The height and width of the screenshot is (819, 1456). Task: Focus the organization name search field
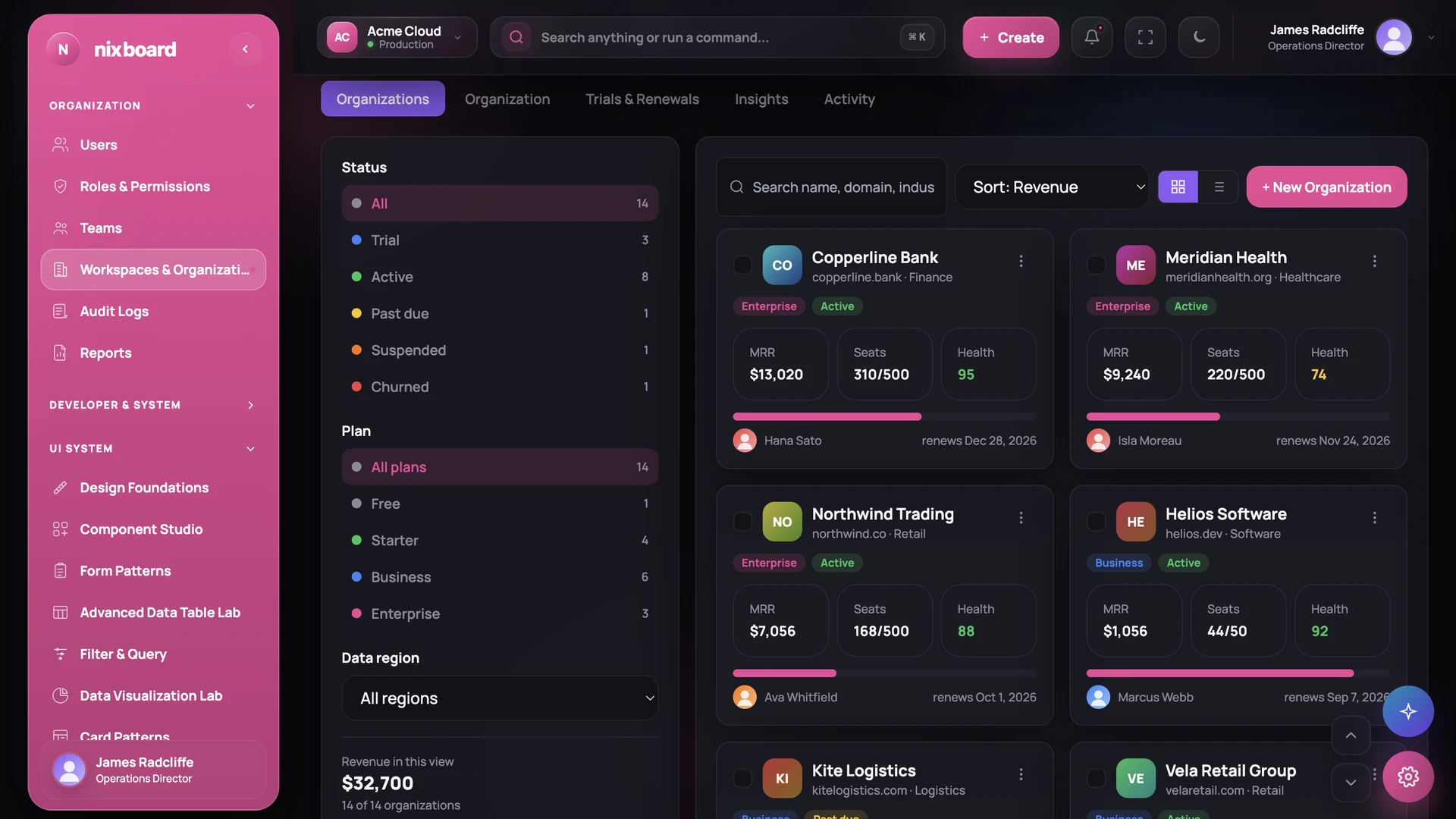[831, 187]
